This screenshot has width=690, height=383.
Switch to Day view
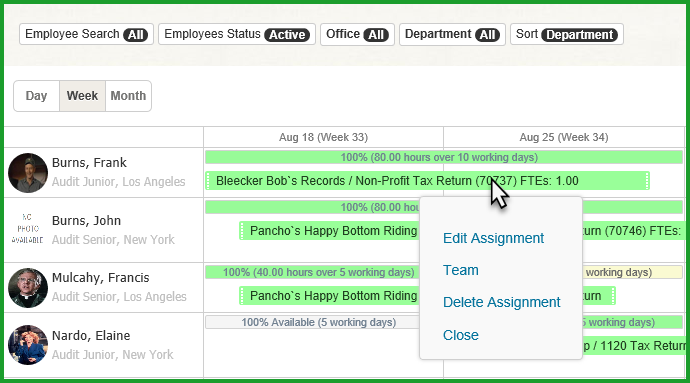coord(37,96)
